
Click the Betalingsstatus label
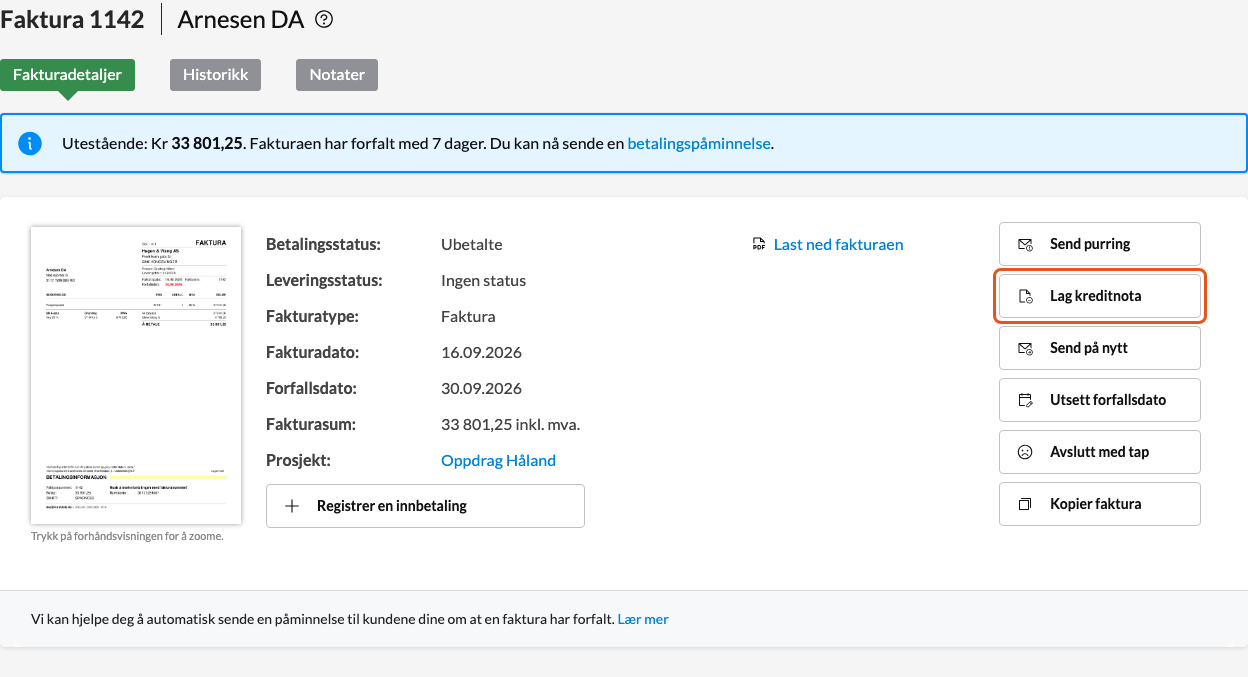point(324,244)
